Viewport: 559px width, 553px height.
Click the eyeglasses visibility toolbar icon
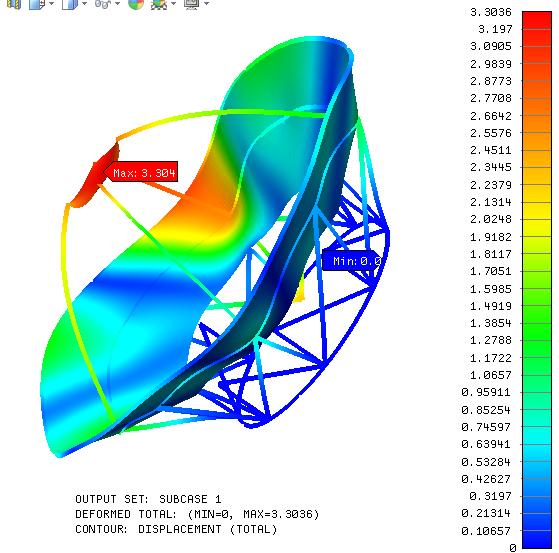(103, 4)
